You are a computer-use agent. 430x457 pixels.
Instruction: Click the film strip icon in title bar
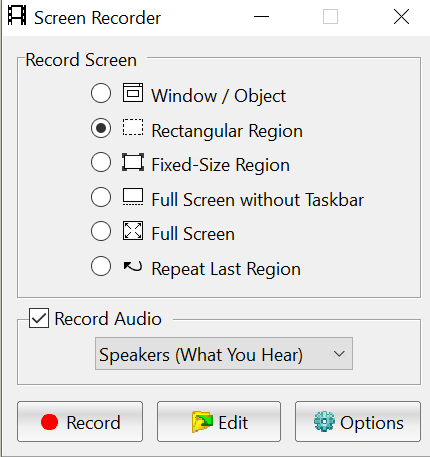click(17, 15)
